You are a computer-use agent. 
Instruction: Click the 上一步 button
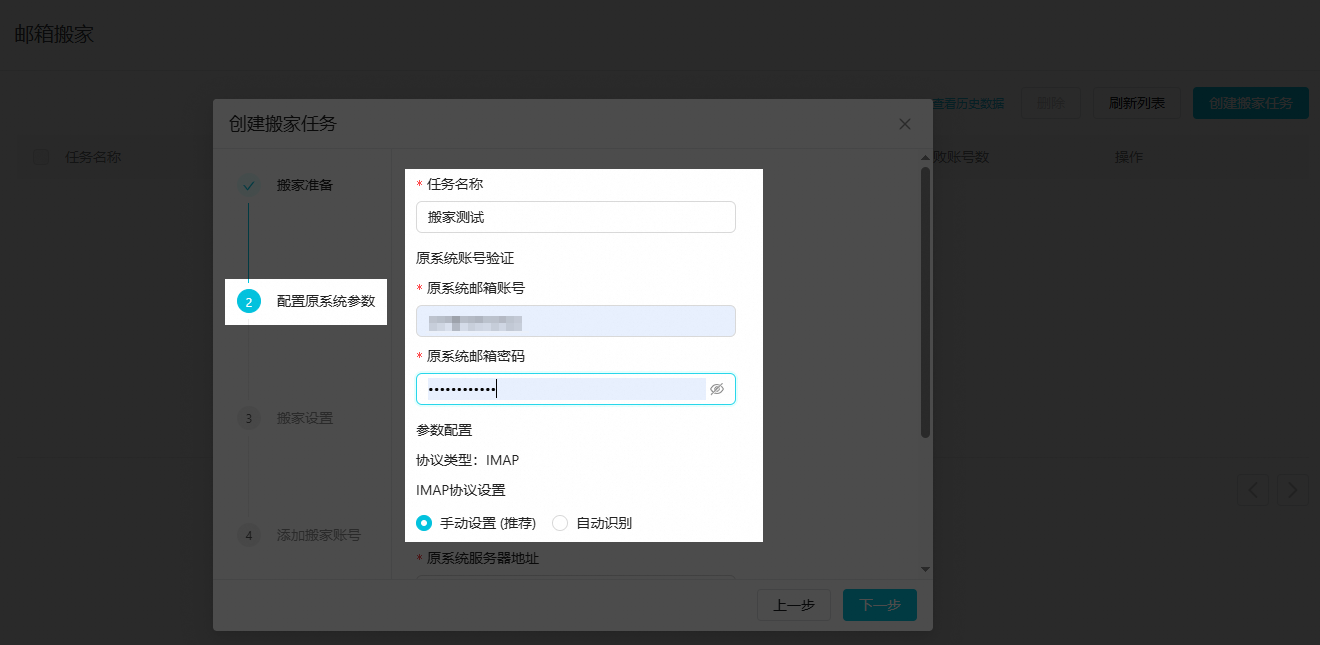pos(794,605)
